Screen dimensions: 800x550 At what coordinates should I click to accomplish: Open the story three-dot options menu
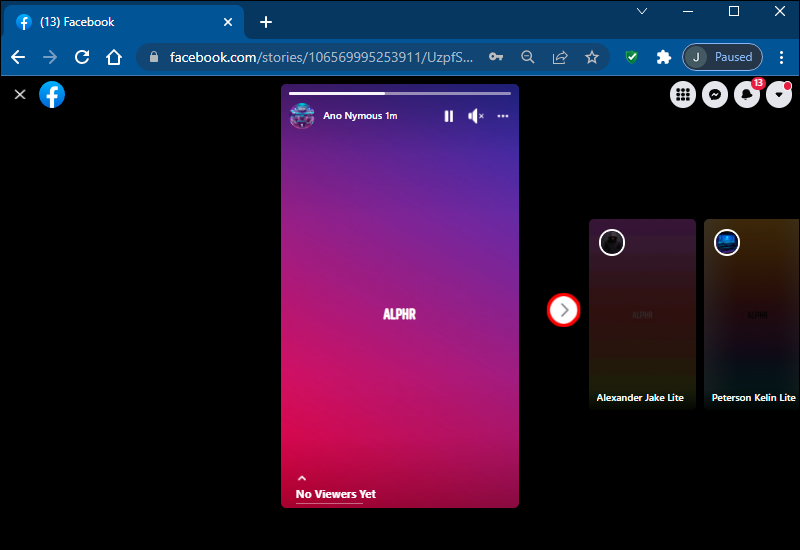503,116
